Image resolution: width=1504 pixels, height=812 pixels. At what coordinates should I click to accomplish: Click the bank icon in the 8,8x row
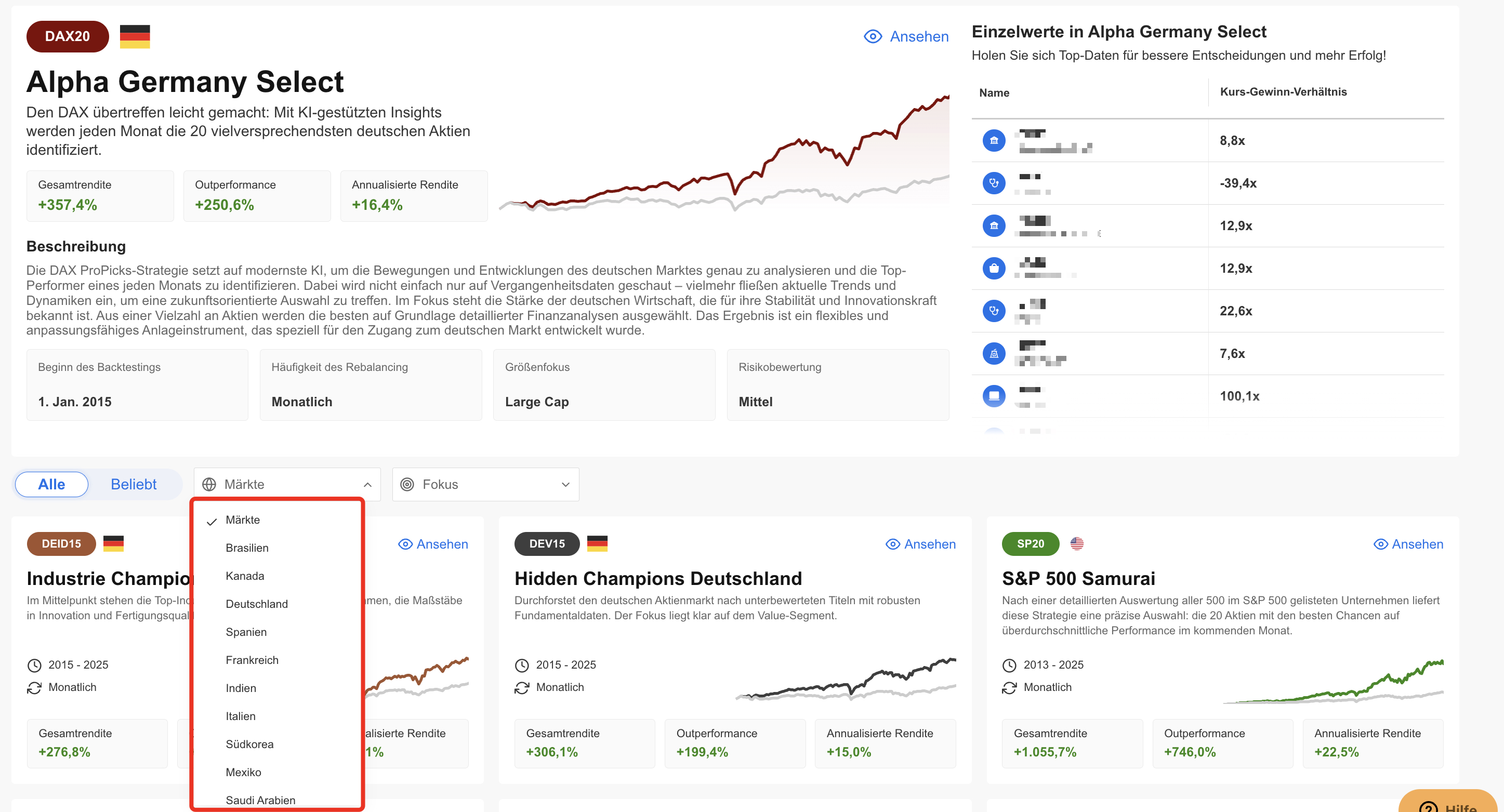pos(994,141)
